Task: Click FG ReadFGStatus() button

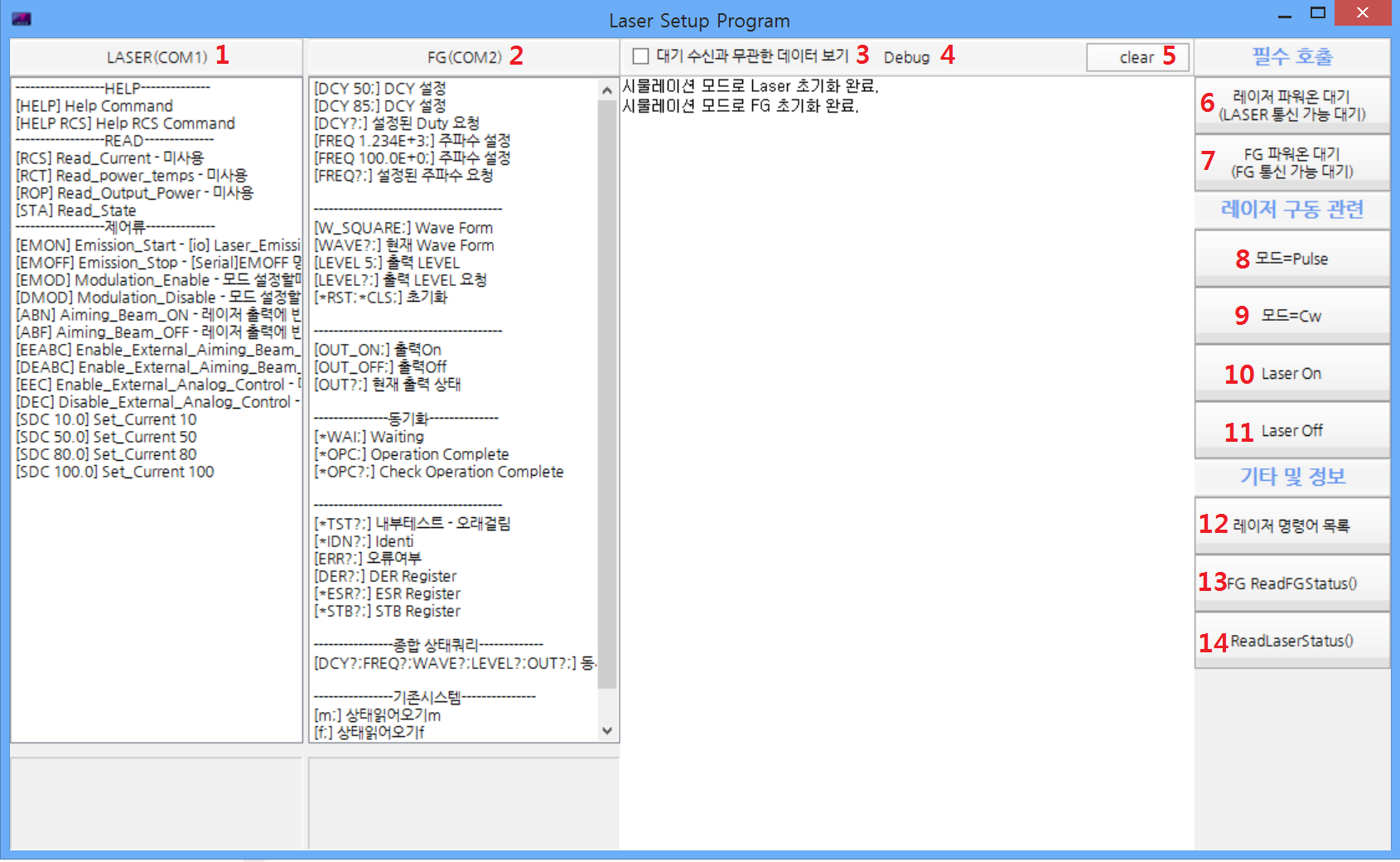Action: click(x=1291, y=584)
